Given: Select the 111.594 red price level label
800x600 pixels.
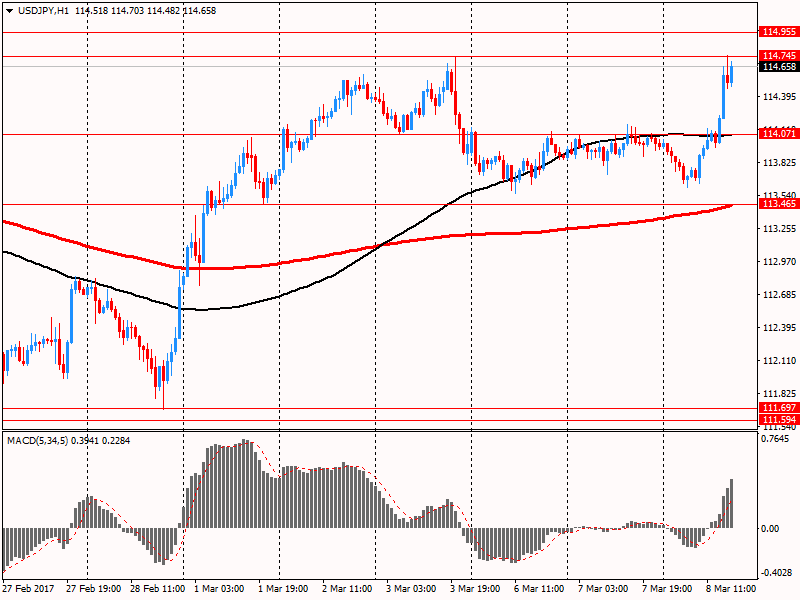Looking at the screenshot, I should [x=779, y=420].
